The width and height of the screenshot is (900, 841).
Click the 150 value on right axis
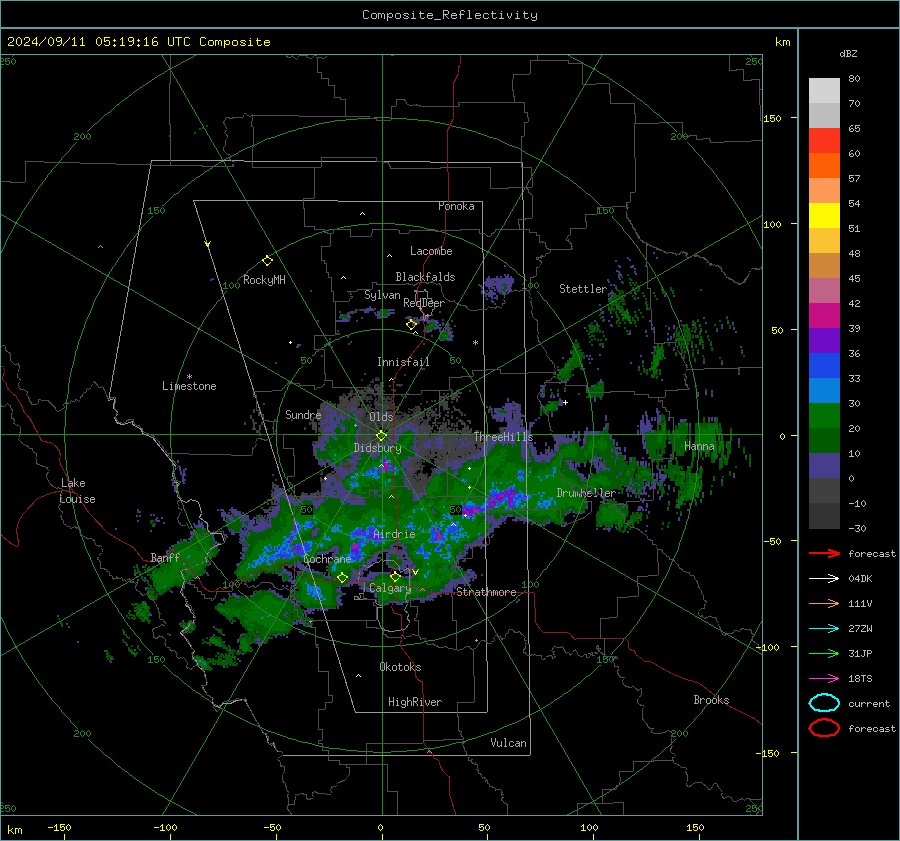773,118
